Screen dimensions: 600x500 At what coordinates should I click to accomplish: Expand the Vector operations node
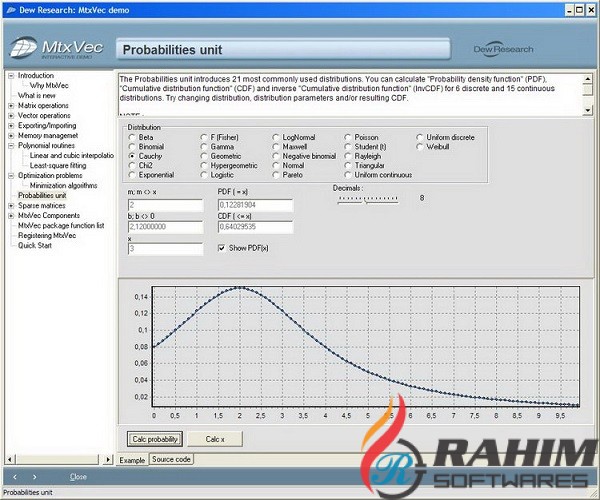(11, 116)
